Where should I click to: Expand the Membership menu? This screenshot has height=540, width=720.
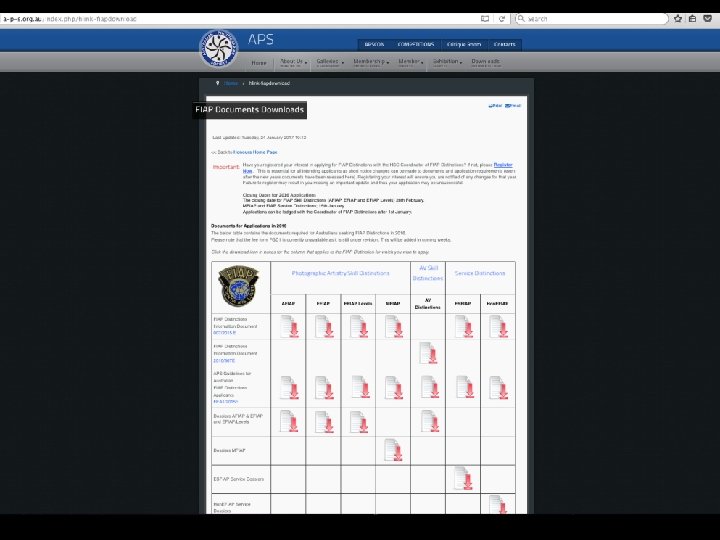coord(371,62)
